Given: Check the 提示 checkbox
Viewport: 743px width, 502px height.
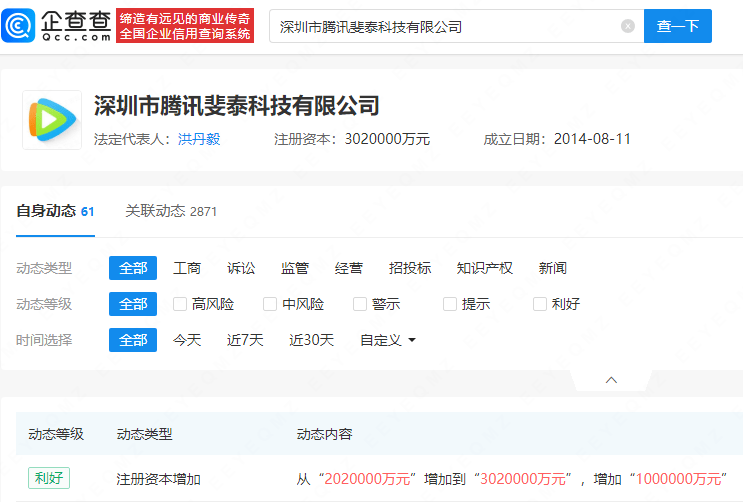Looking at the screenshot, I should [450, 304].
